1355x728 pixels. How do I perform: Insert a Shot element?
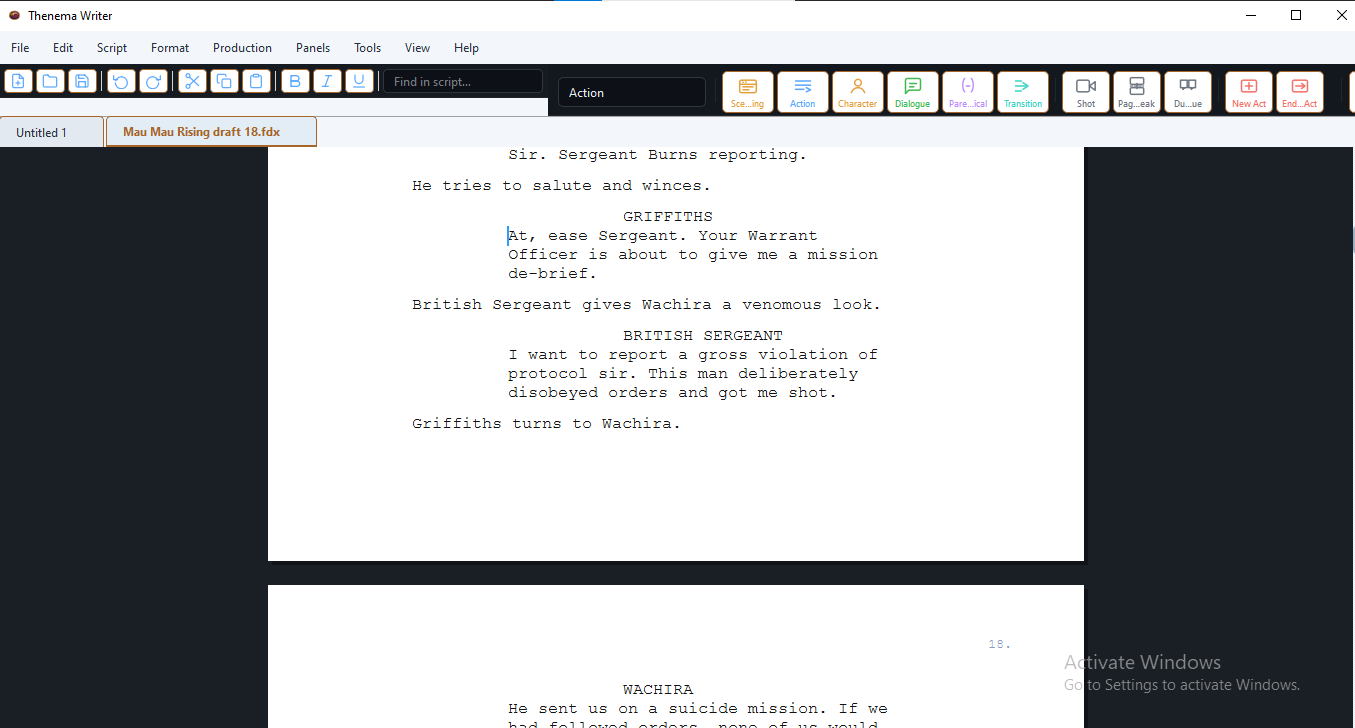pos(1086,92)
